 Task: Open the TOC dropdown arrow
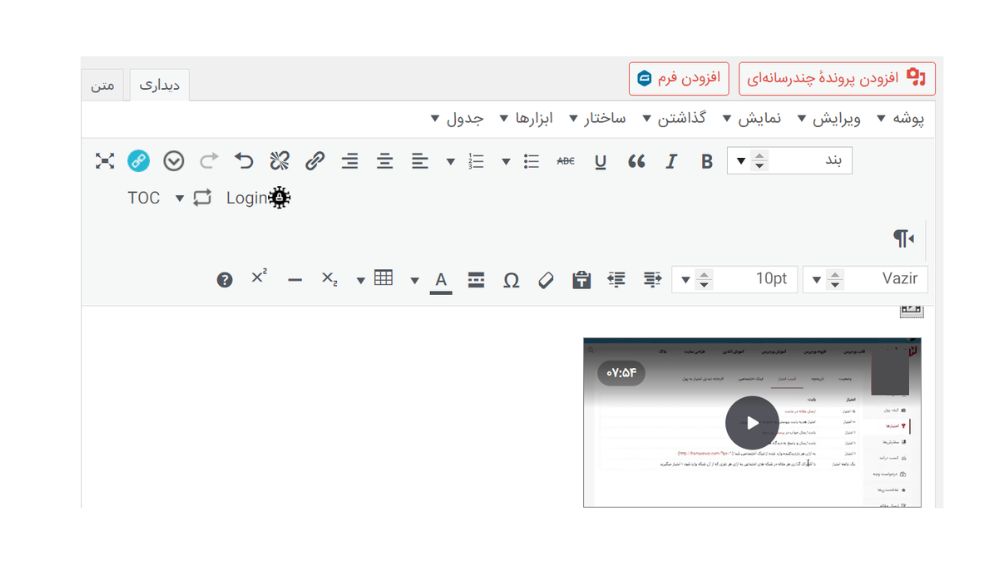click(x=180, y=198)
